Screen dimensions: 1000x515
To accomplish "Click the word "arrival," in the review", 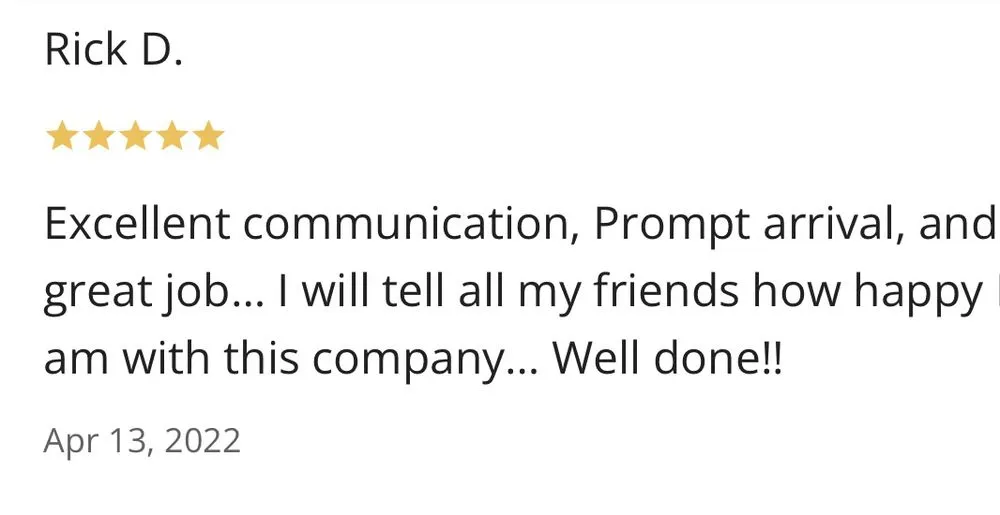I will [835, 227].
